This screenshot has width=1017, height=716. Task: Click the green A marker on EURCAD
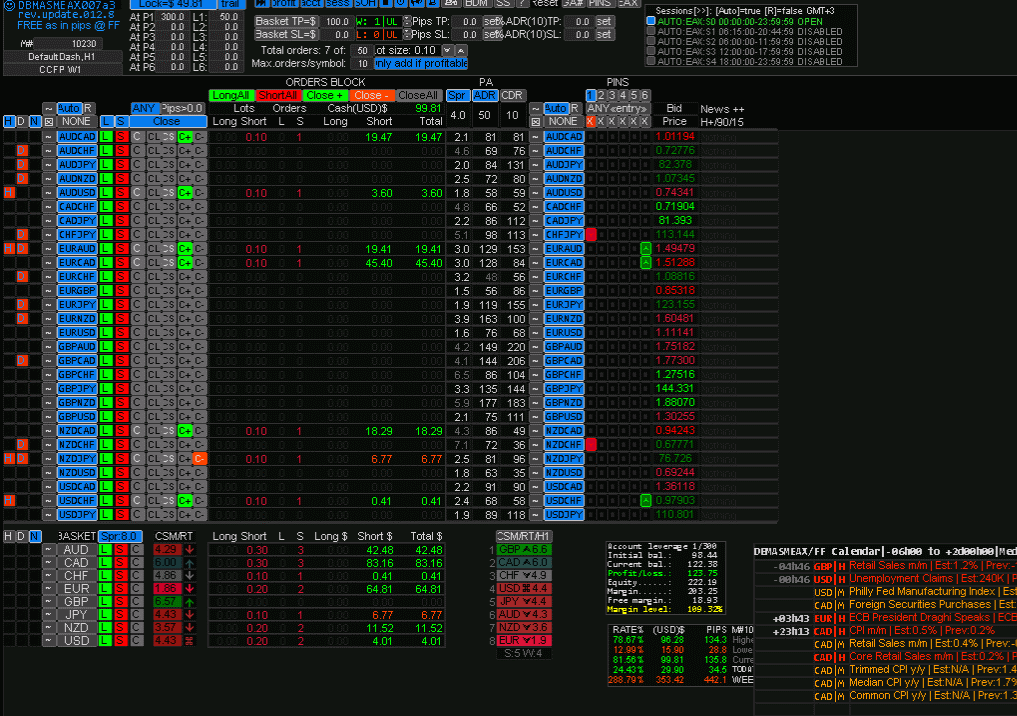click(645, 263)
